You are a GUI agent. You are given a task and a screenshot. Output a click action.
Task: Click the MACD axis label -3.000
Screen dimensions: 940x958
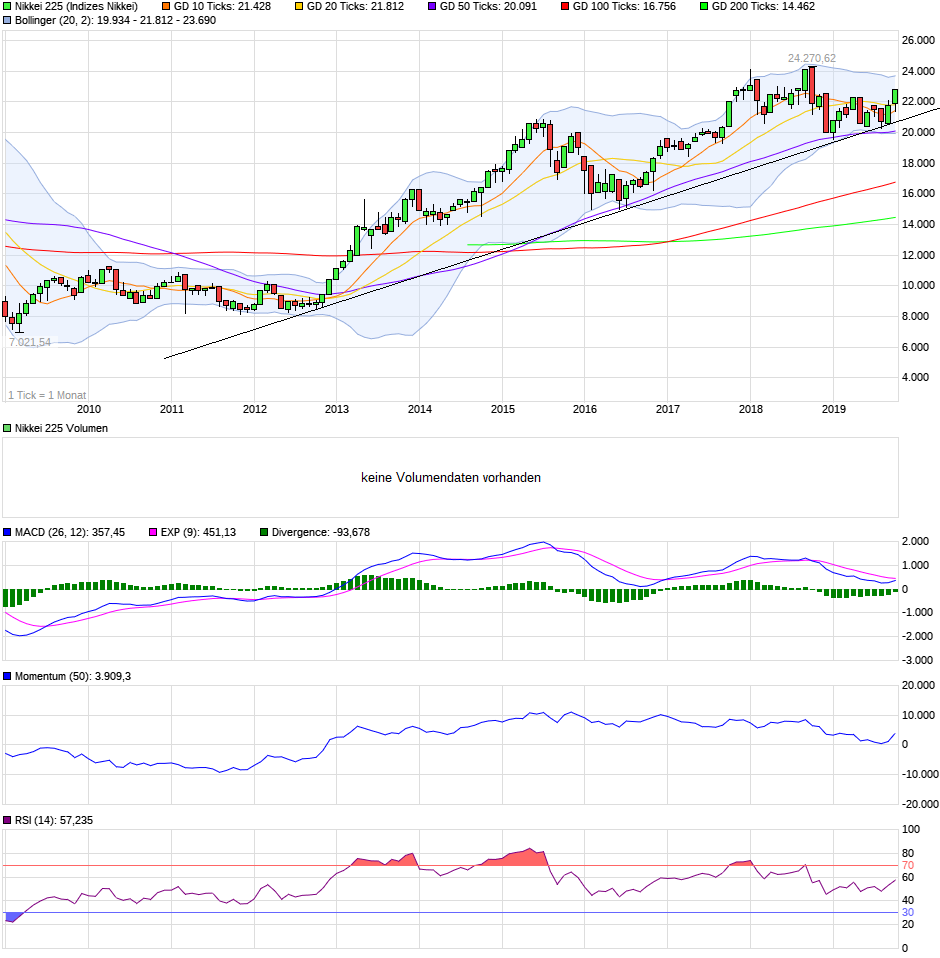pyautogui.click(x=918, y=660)
